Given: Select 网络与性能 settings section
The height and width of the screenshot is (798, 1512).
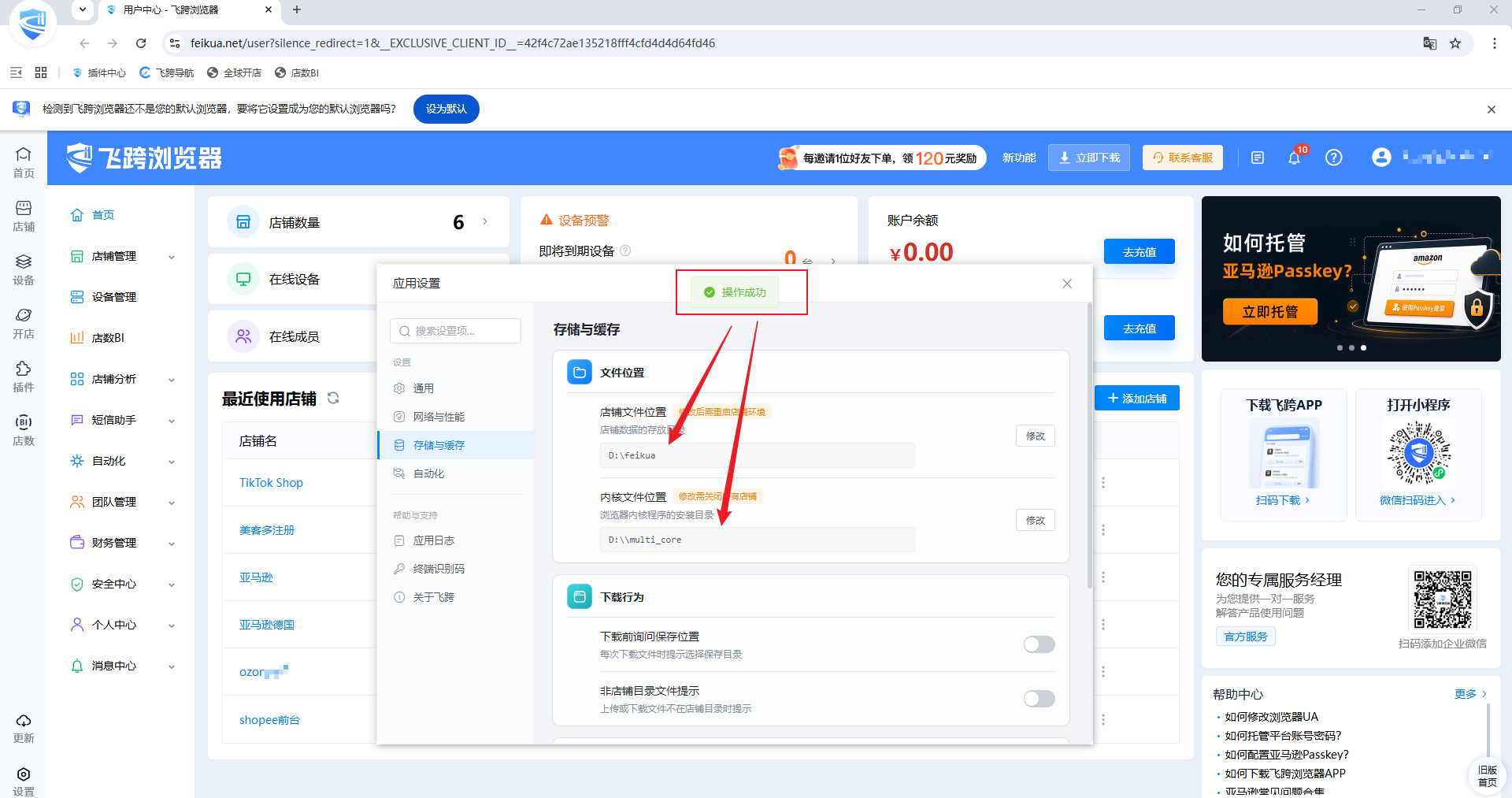Looking at the screenshot, I should pyautogui.click(x=456, y=417).
